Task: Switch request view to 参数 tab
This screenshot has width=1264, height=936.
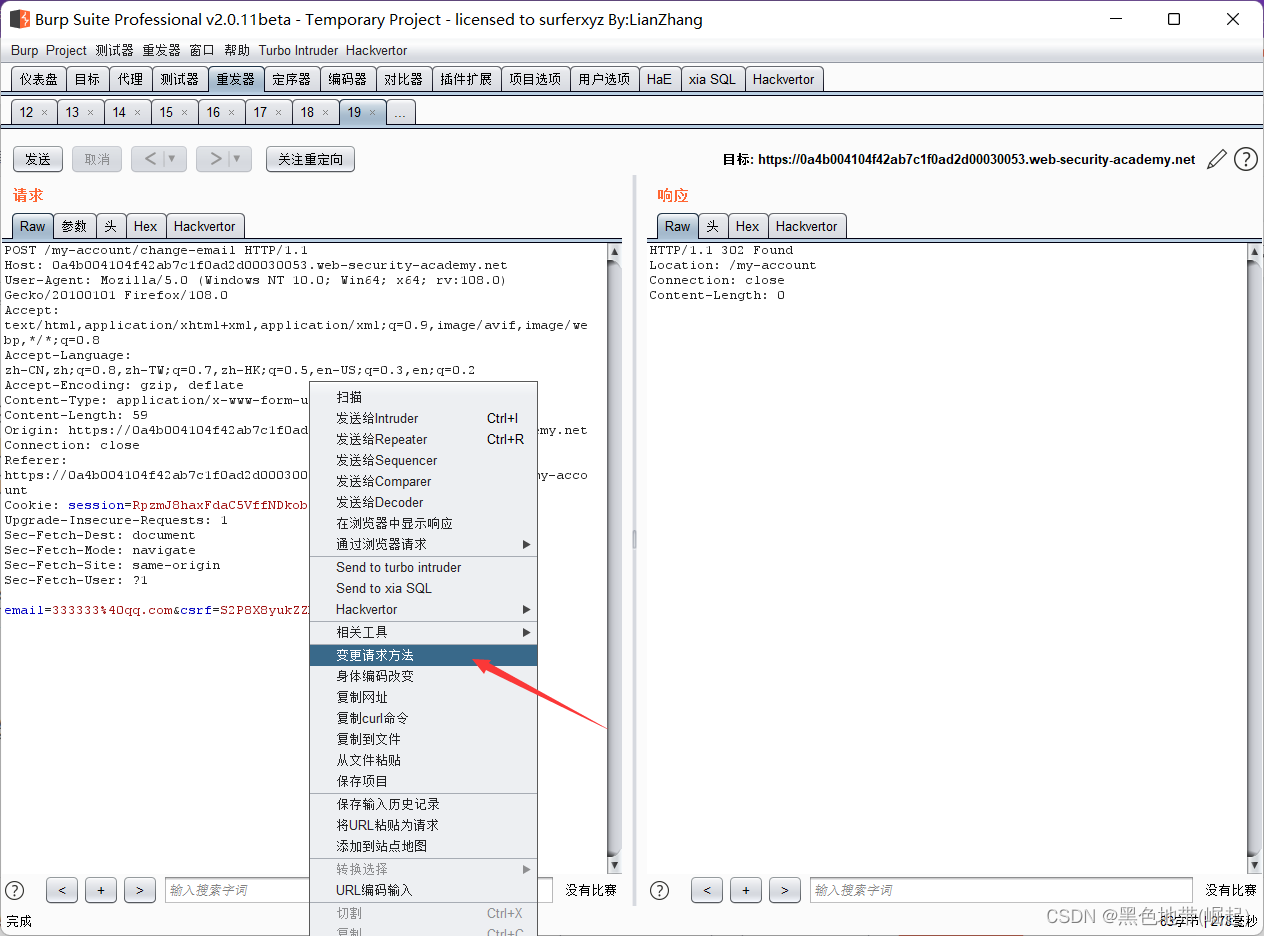Action: pos(74,227)
